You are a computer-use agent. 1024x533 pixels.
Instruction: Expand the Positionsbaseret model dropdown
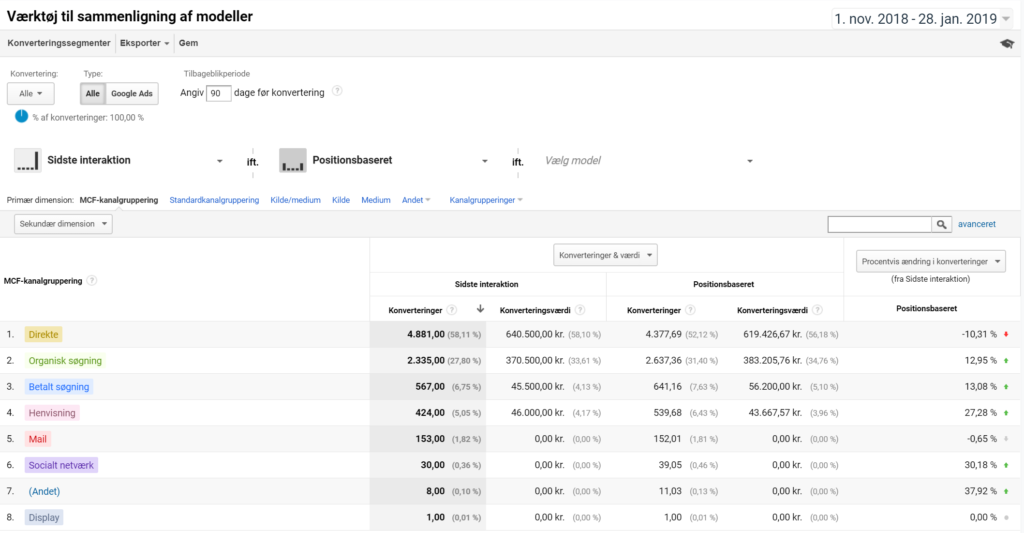click(485, 161)
